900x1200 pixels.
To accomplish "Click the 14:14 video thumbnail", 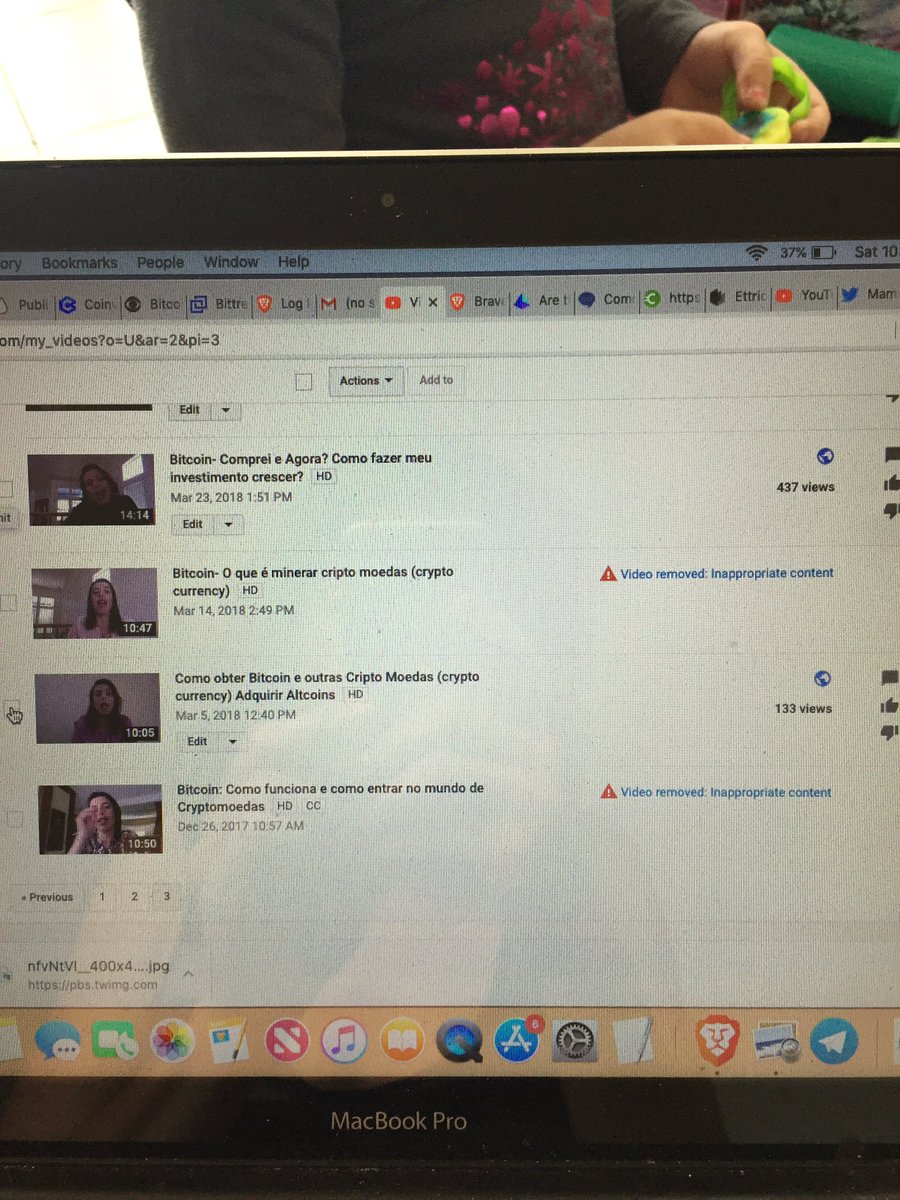I will (x=90, y=489).
